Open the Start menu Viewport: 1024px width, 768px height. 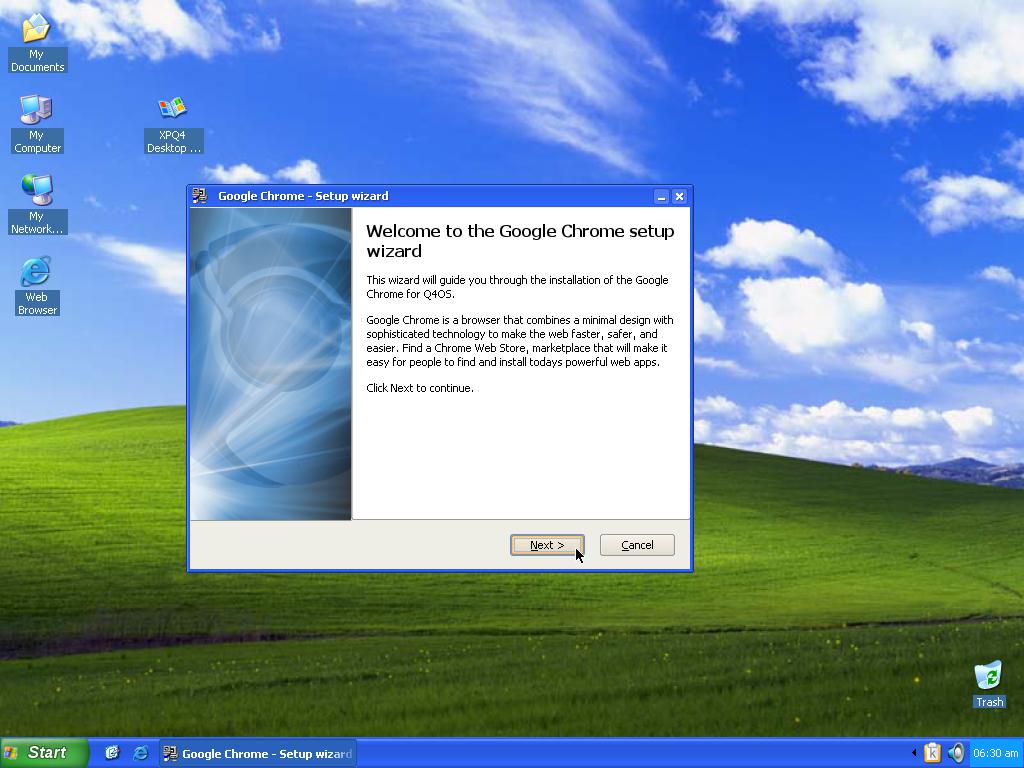[x=43, y=753]
